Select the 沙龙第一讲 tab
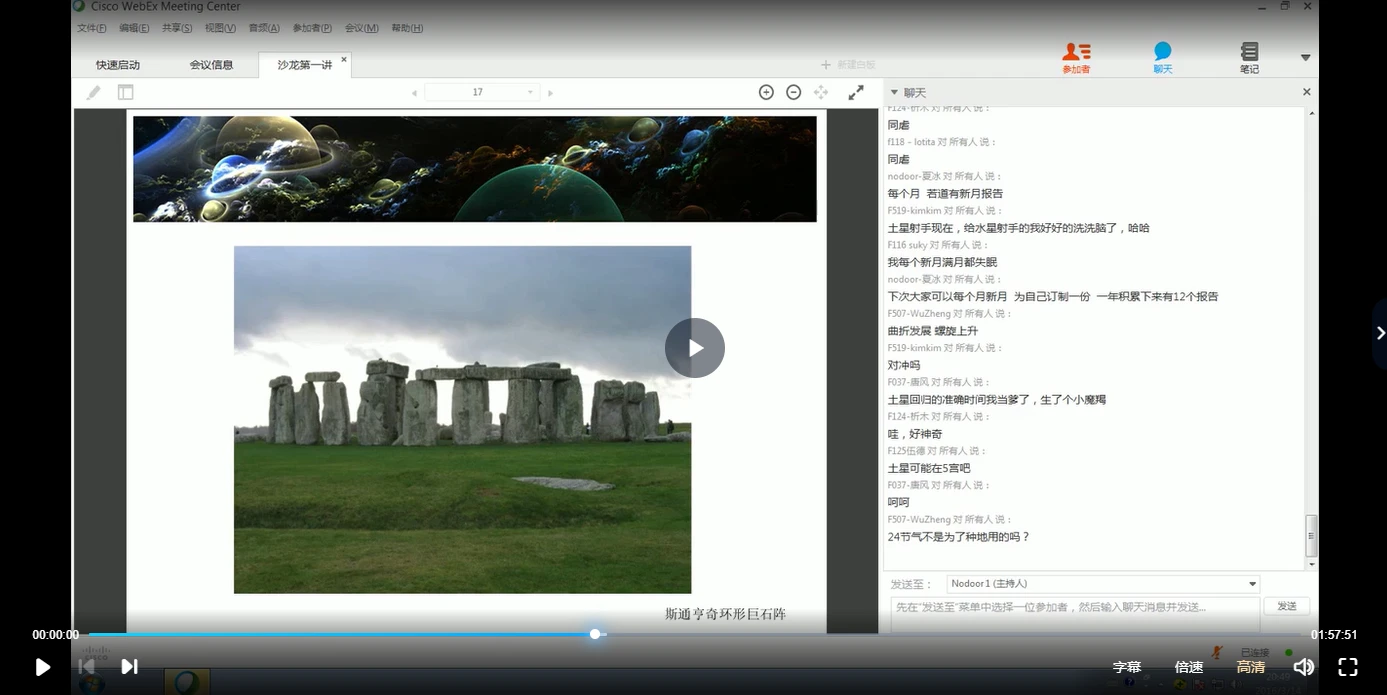Image resolution: width=1387 pixels, height=695 pixels. (x=304, y=65)
